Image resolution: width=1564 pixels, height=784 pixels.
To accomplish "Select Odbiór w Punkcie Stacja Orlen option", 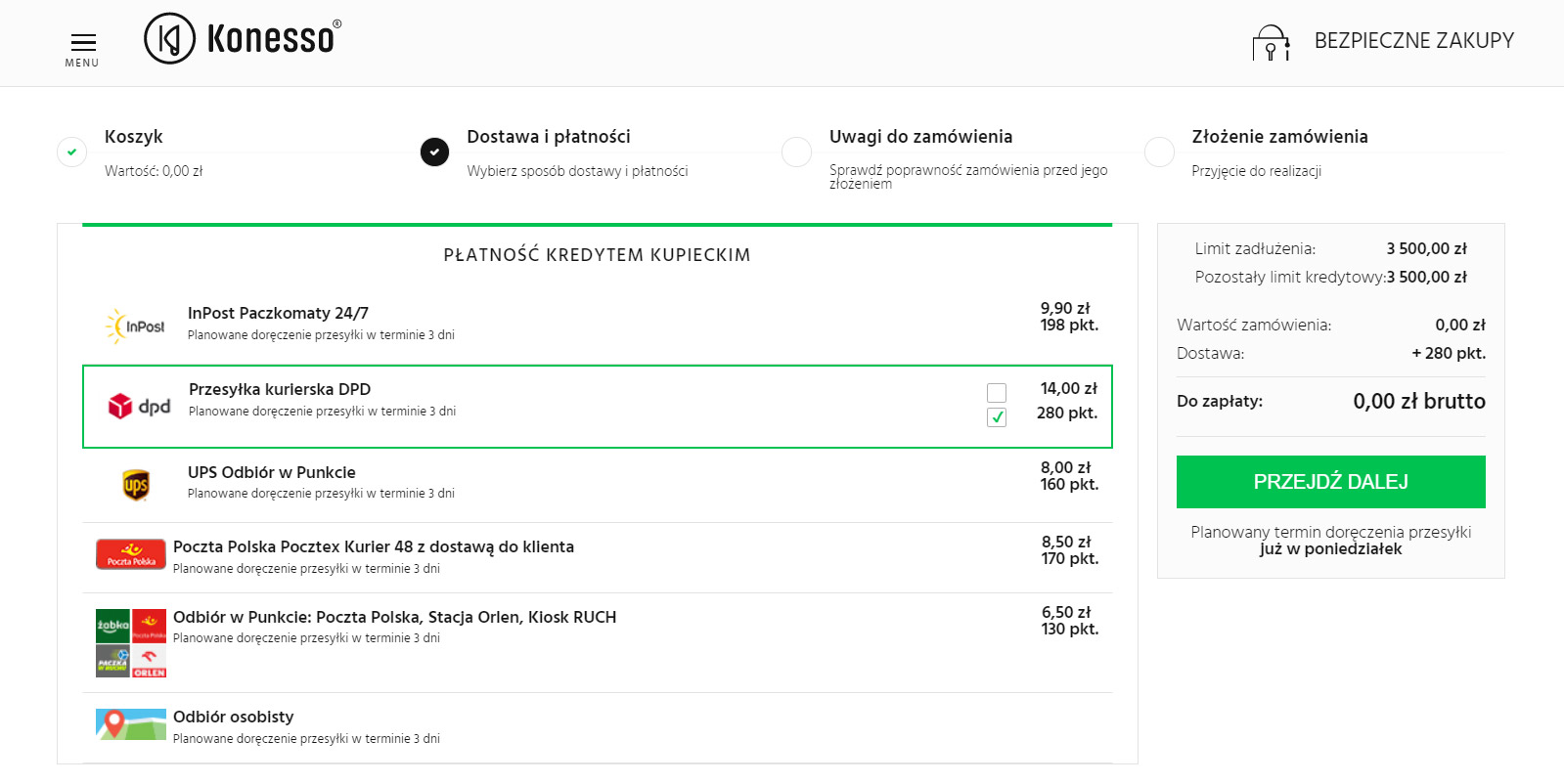I will click(394, 617).
